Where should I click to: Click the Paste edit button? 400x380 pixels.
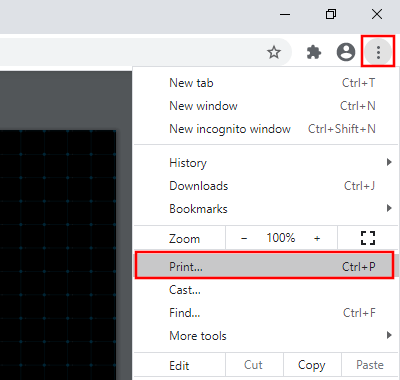(370, 365)
